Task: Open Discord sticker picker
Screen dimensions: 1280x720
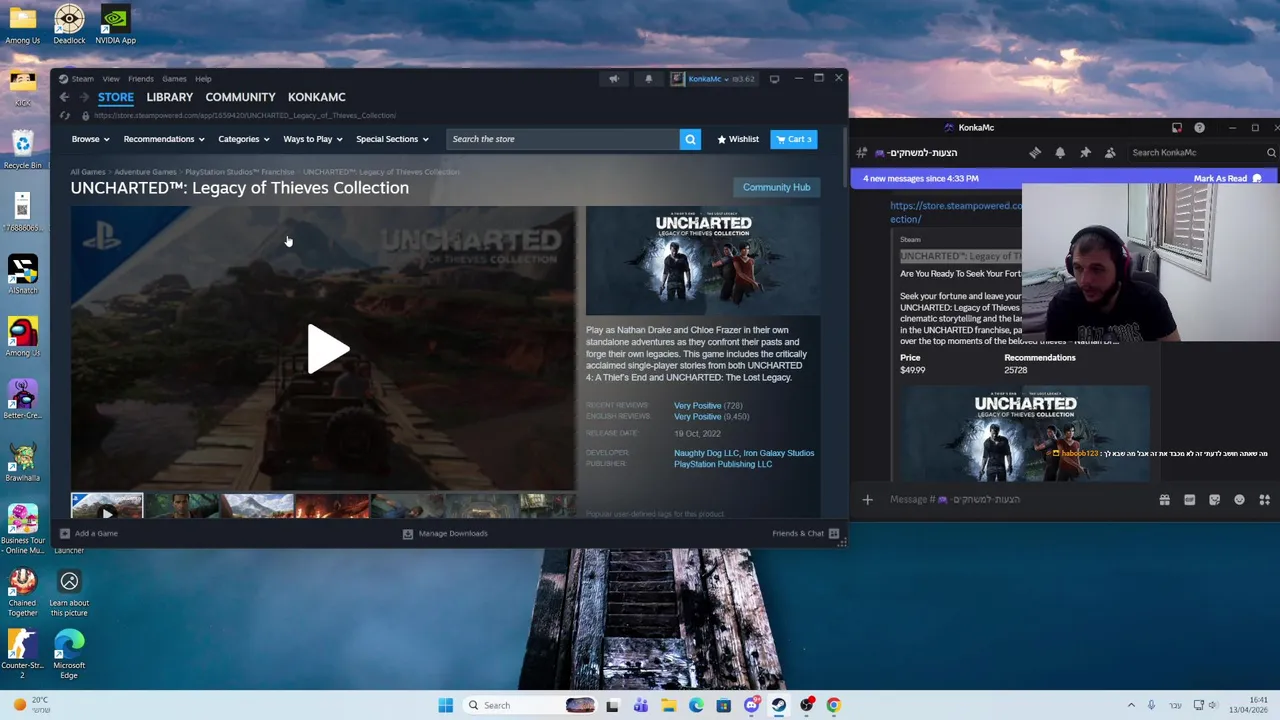Action: click(x=1214, y=500)
